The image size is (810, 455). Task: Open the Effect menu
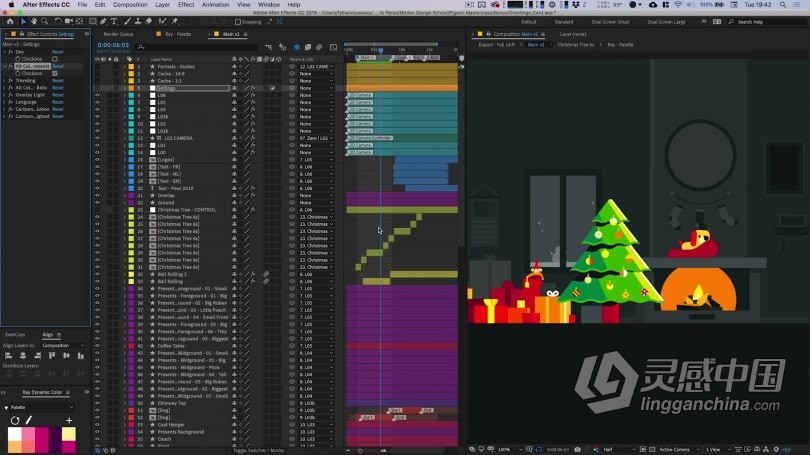186,5
